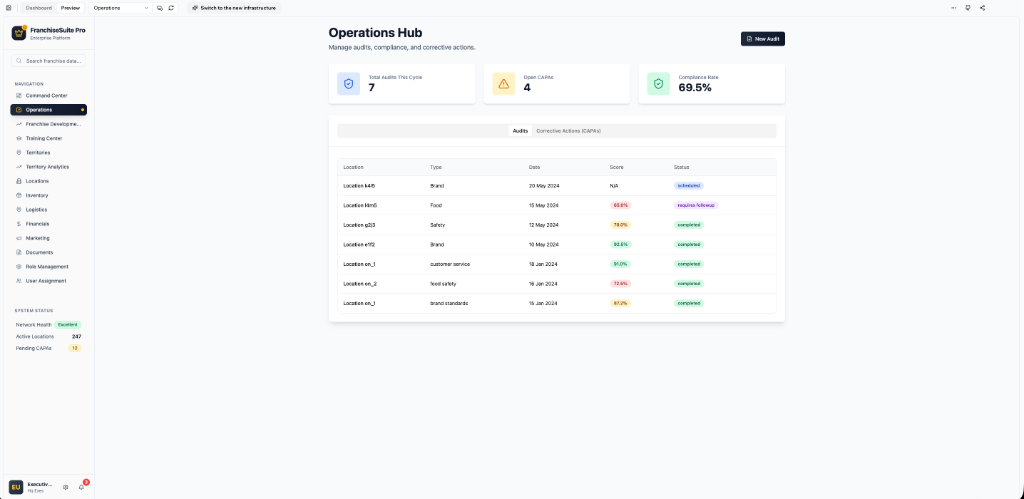Click the warning triangle icon on Open CAPAs card
This screenshot has height=499, width=1024.
[504, 84]
